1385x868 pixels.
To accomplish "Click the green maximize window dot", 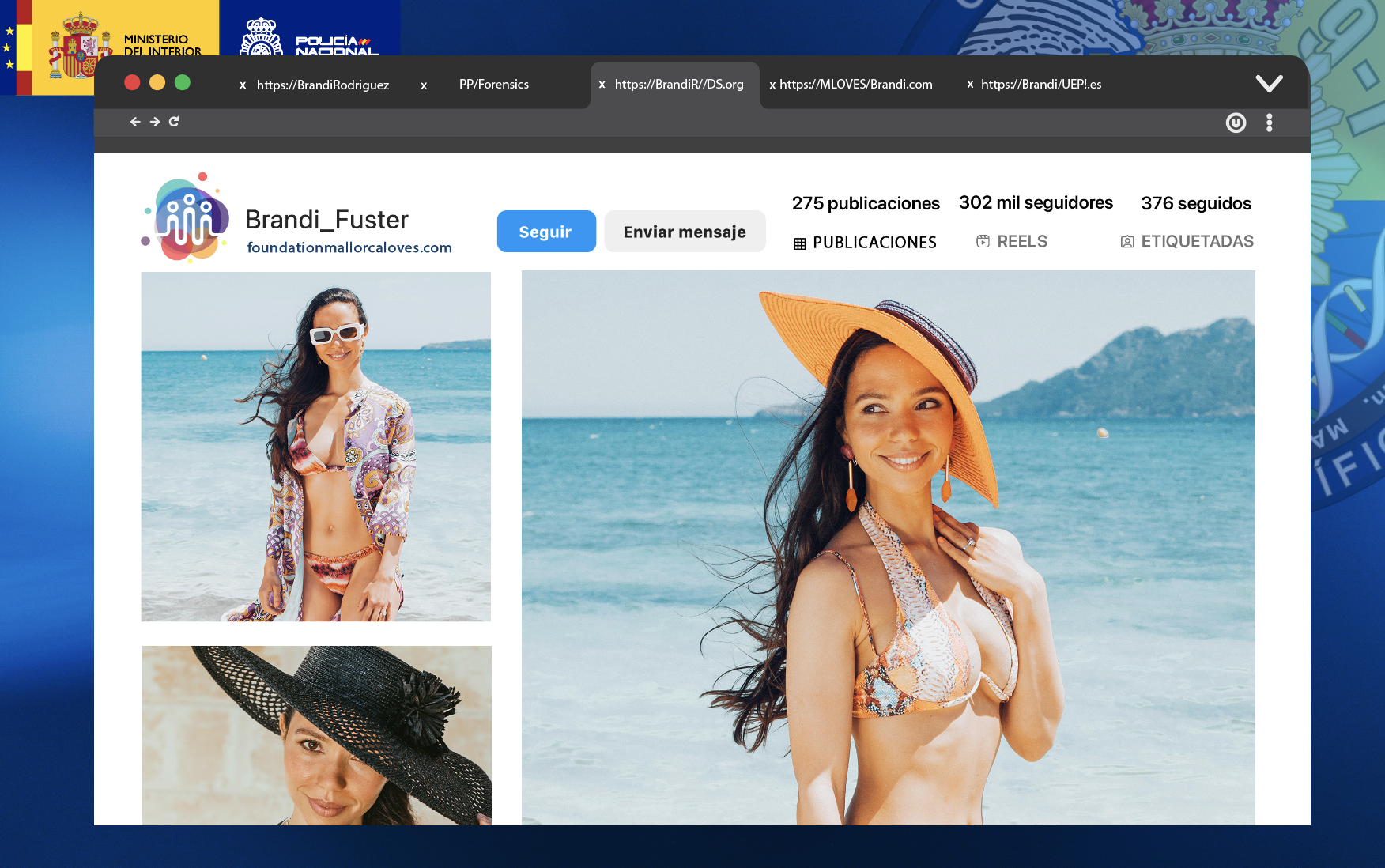I will (x=183, y=82).
